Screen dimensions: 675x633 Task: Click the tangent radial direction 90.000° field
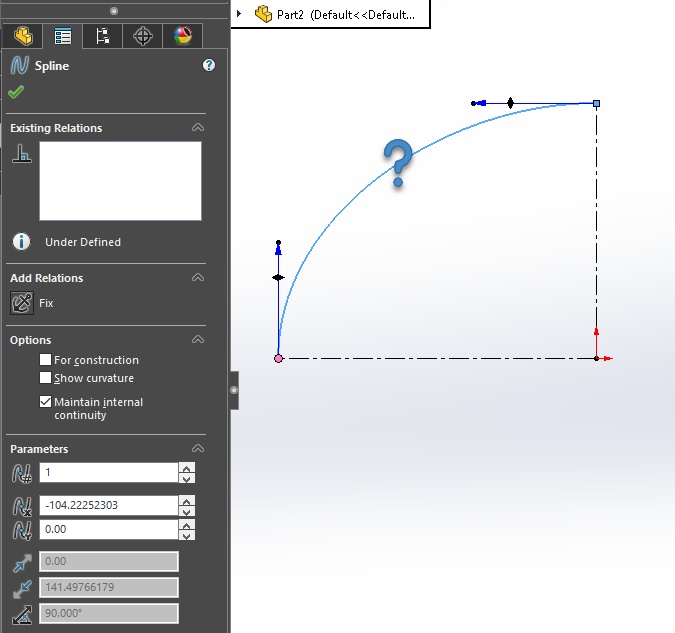pyautogui.click(x=108, y=613)
